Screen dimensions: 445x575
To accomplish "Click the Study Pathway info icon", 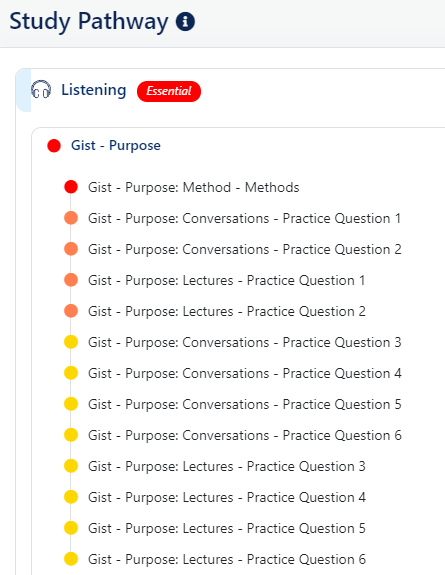I will (x=185, y=21).
